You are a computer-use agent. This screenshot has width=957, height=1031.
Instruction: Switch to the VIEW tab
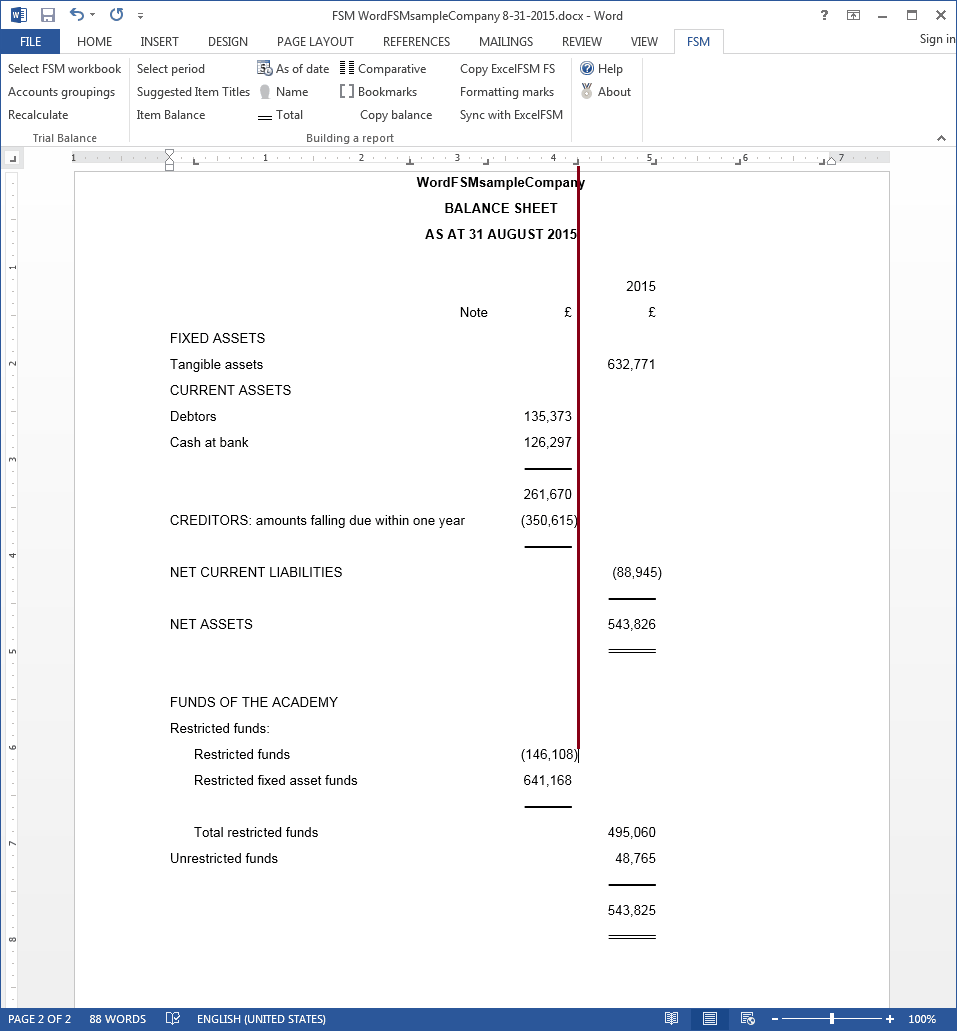[644, 41]
